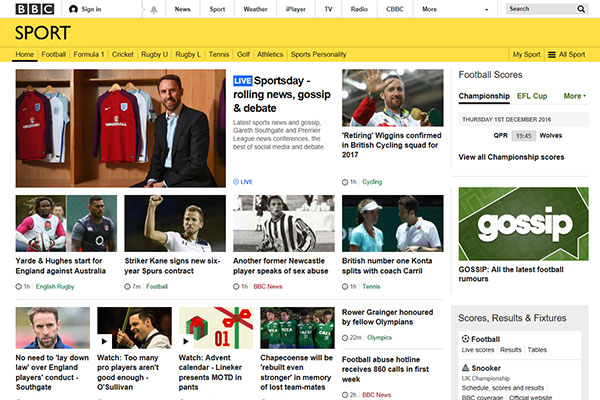Open the Radio menu item
The width and height of the screenshot is (600, 400).
point(359,9)
